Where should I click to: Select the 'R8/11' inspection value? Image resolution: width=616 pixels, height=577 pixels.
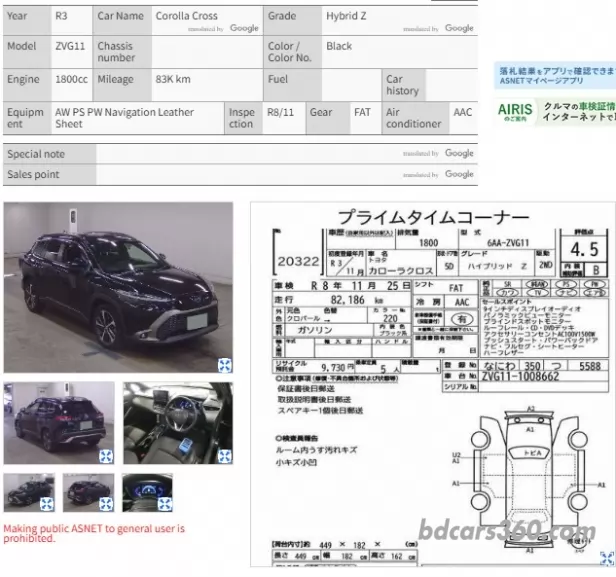click(x=280, y=112)
